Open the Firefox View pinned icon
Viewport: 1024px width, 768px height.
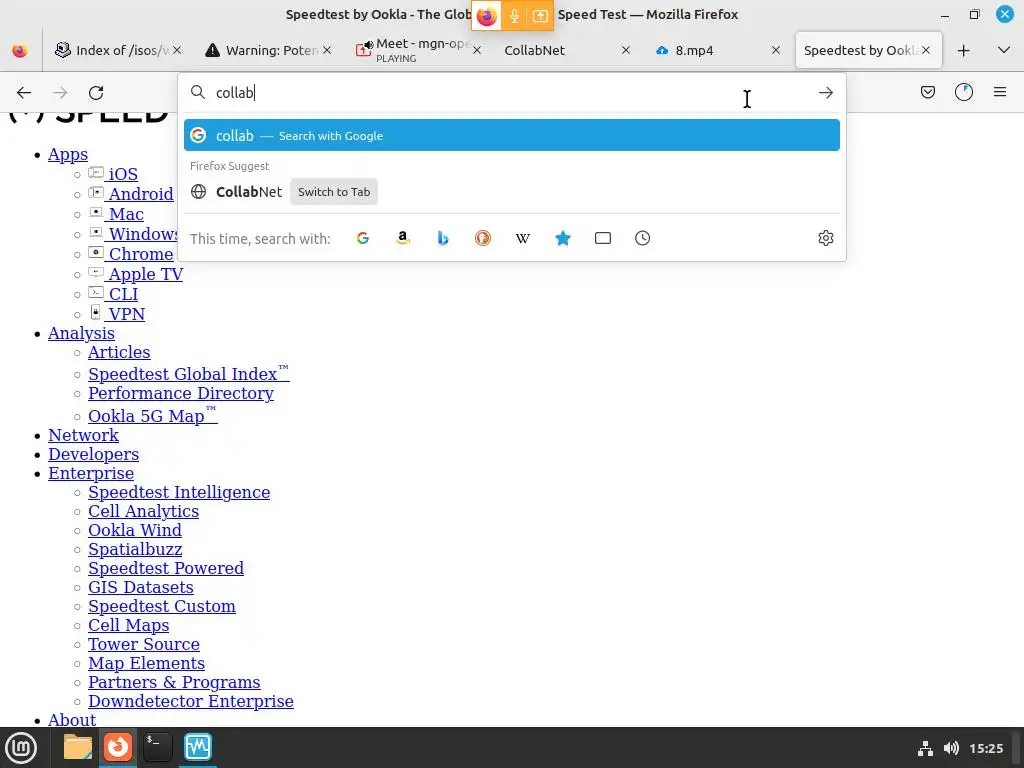pos(20,50)
